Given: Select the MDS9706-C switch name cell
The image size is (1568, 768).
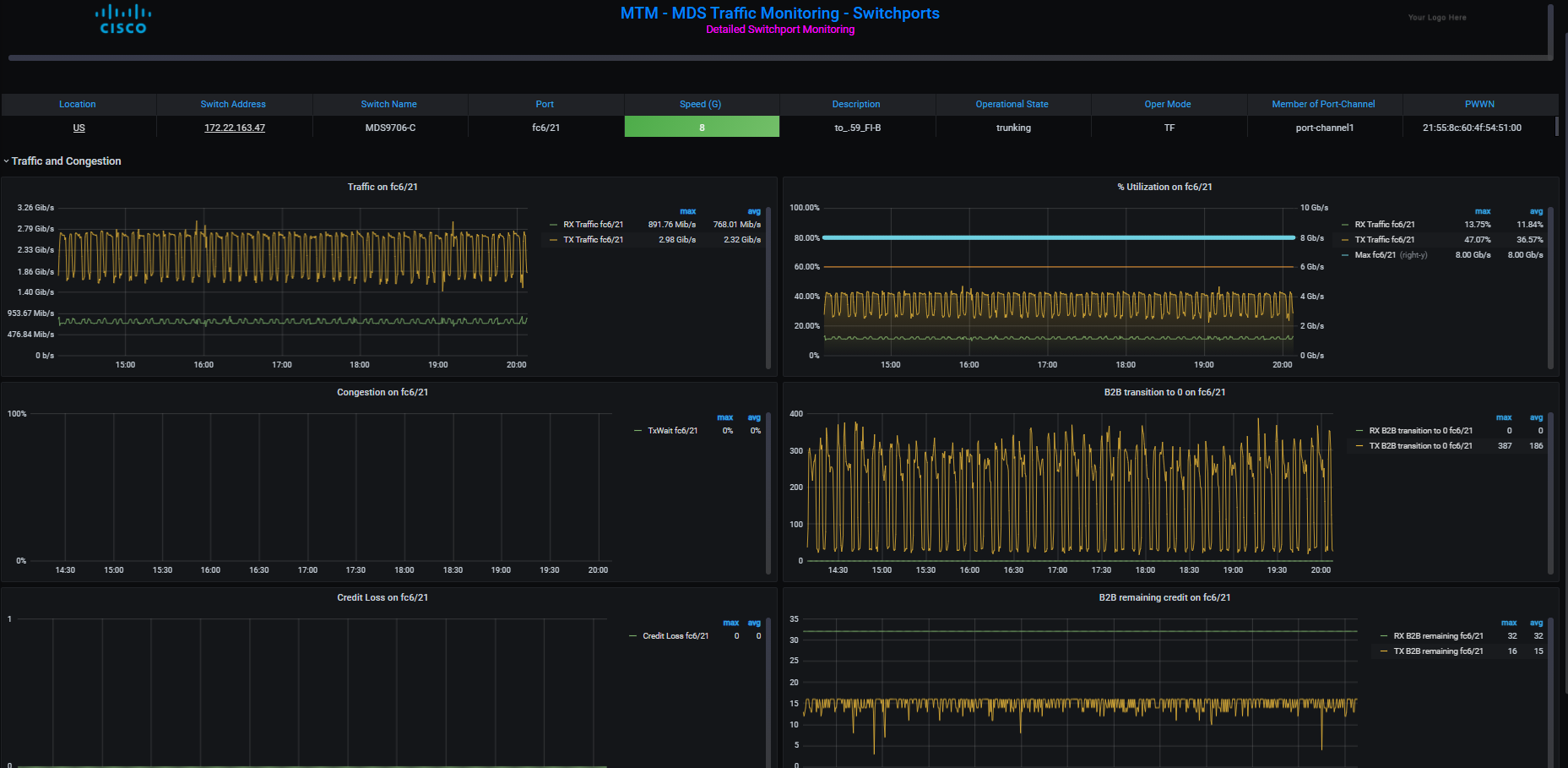Looking at the screenshot, I should (390, 128).
